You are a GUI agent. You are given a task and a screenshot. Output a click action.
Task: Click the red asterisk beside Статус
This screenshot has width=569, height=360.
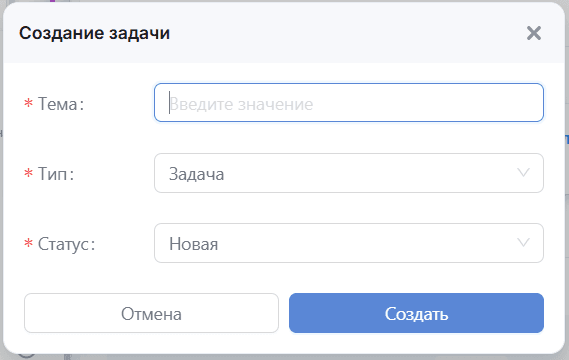coord(29,243)
